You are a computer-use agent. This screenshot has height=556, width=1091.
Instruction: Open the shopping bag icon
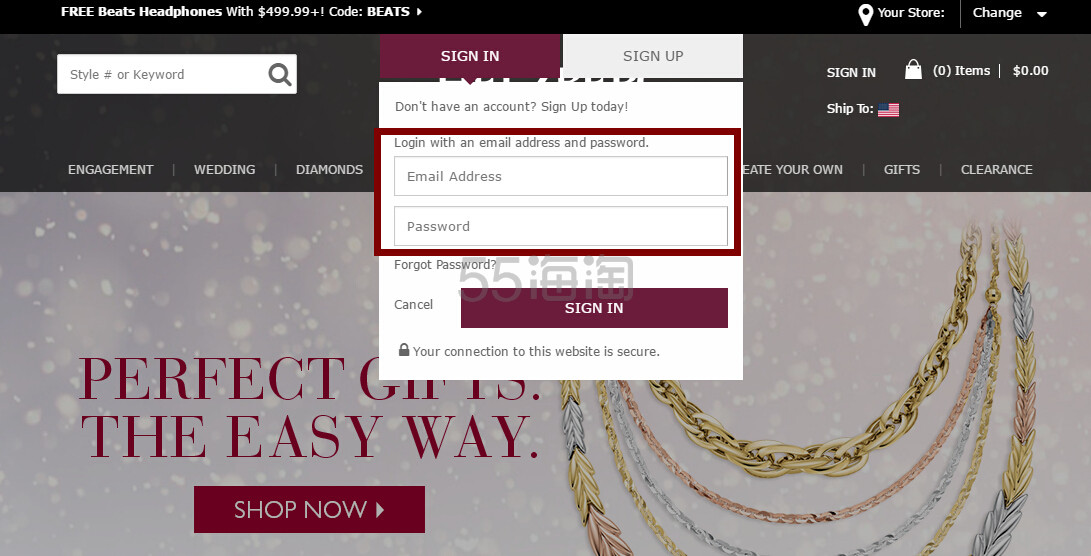914,70
